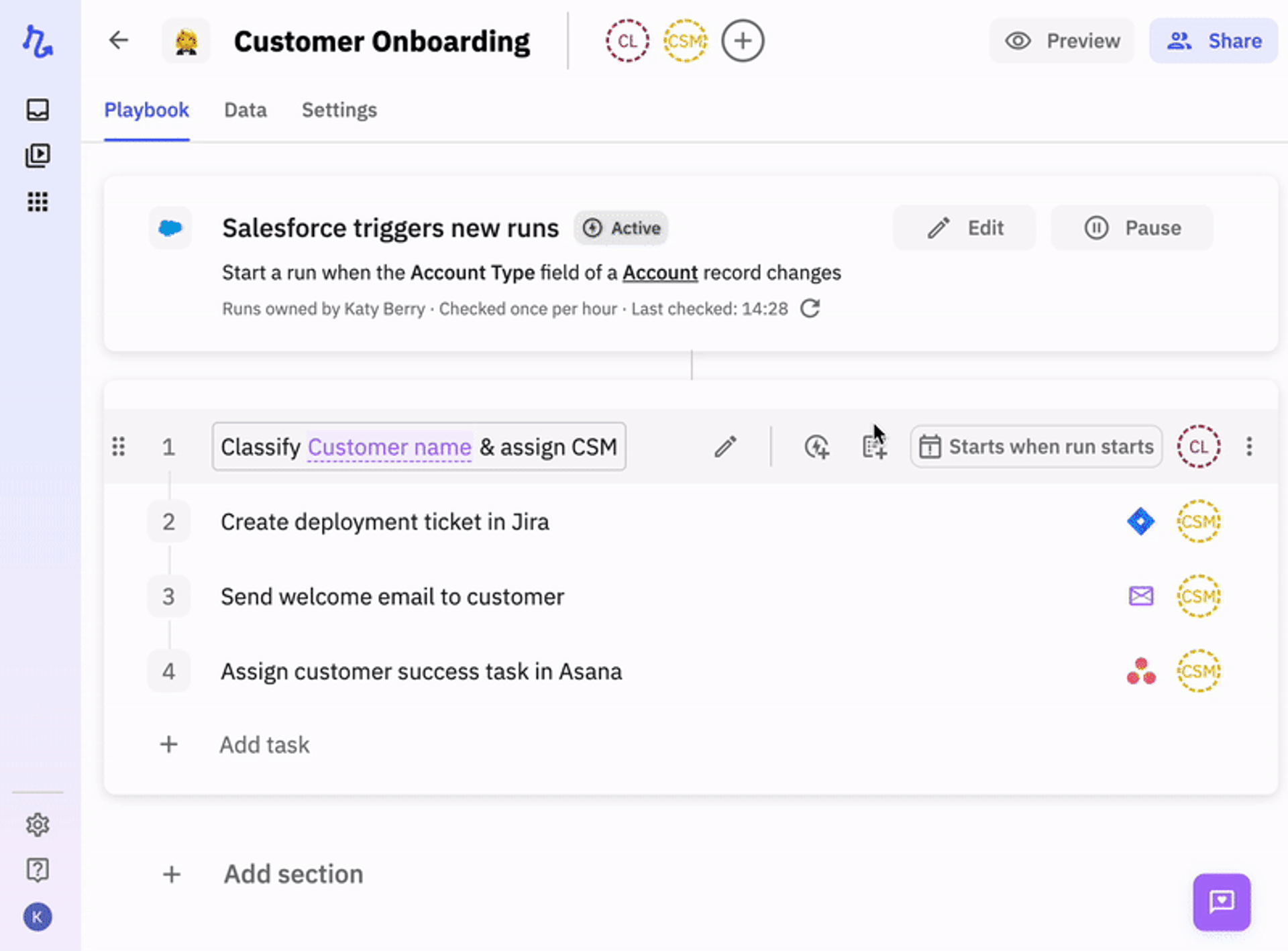Open the runs library play icon
Image resolution: width=1288 pixels, height=951 pixels.
(x=38, y=156)
